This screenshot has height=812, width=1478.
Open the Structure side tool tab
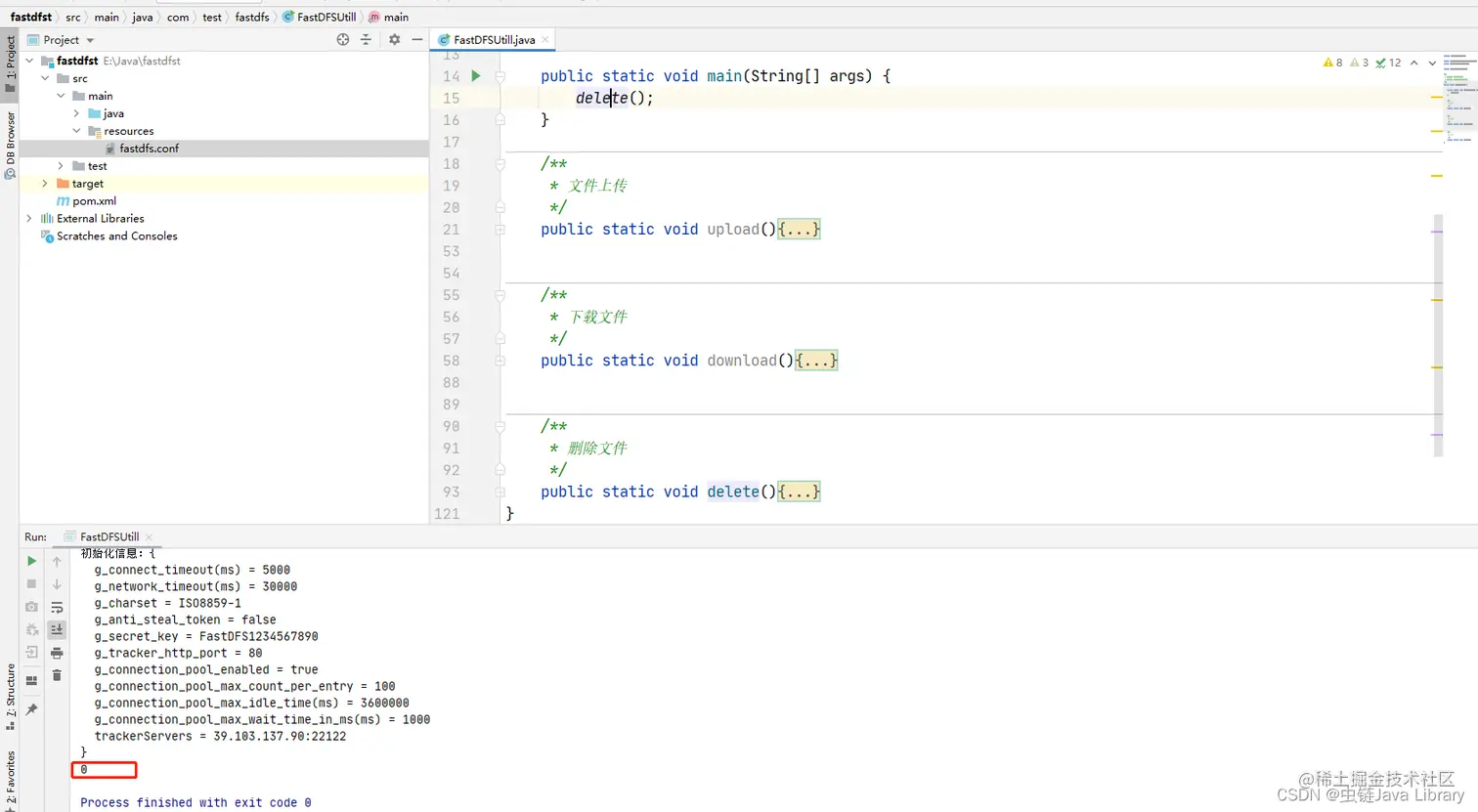click(10, 697)
